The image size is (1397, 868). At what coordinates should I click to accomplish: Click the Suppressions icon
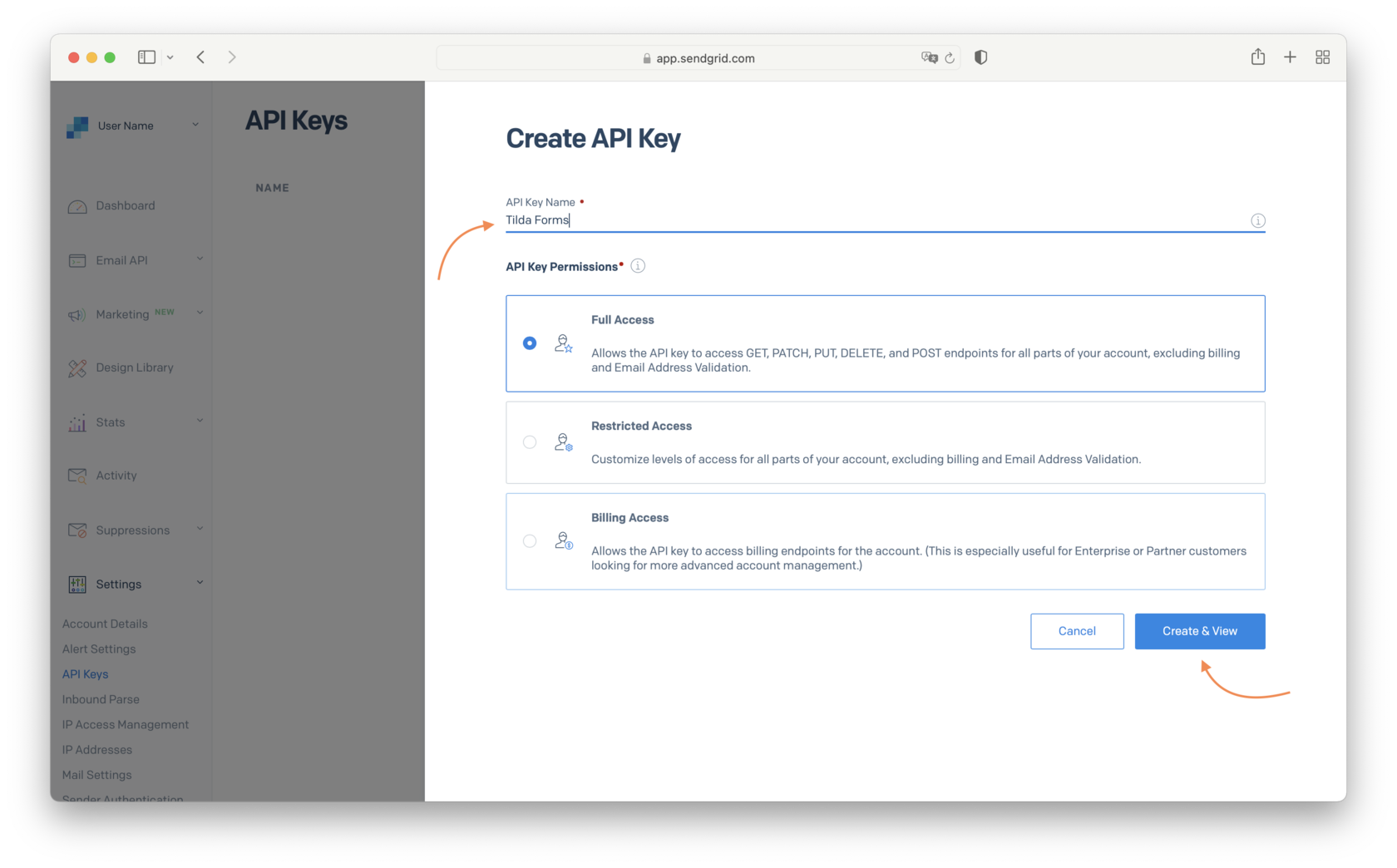click(77, 530)
